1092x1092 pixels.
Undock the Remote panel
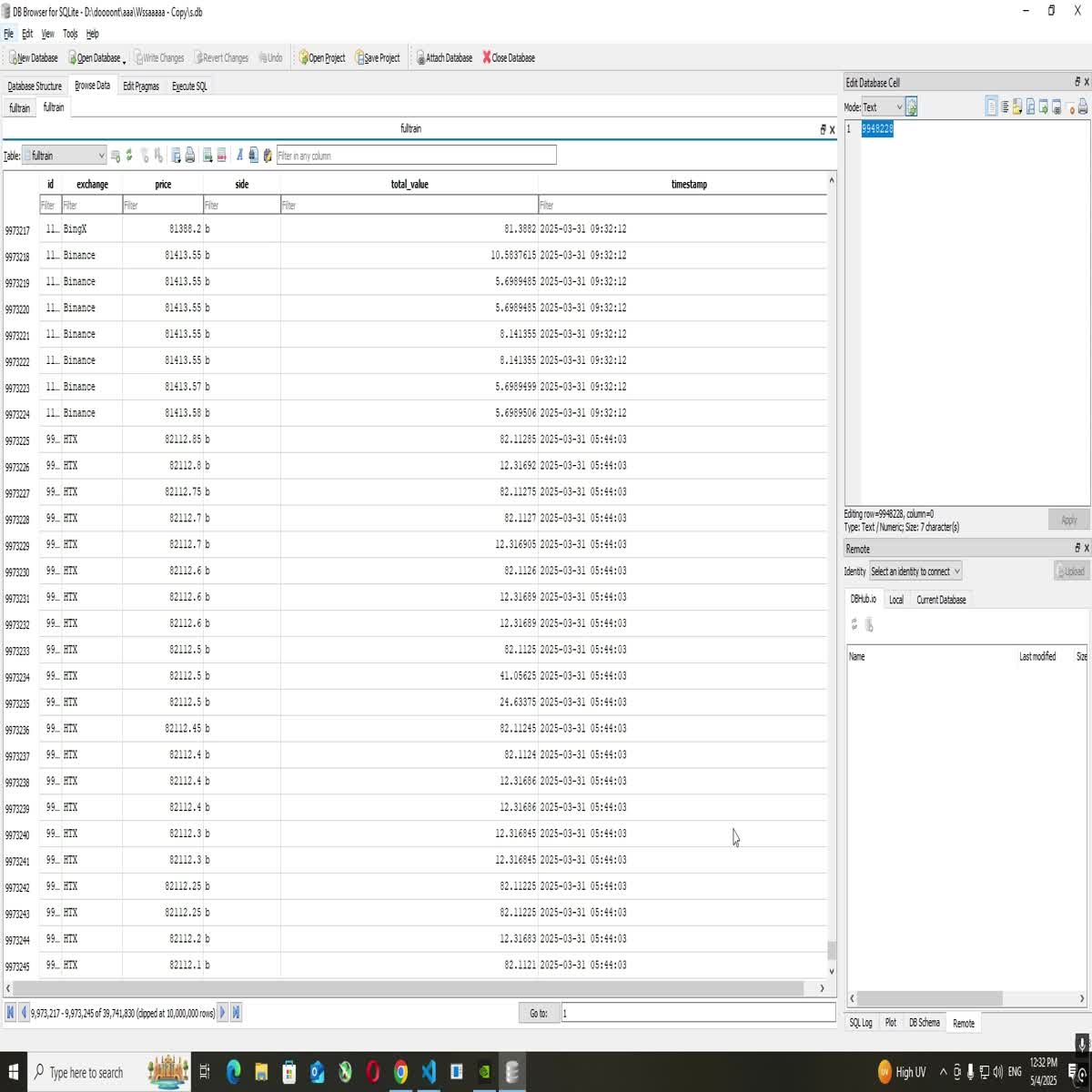[1077, 548]
